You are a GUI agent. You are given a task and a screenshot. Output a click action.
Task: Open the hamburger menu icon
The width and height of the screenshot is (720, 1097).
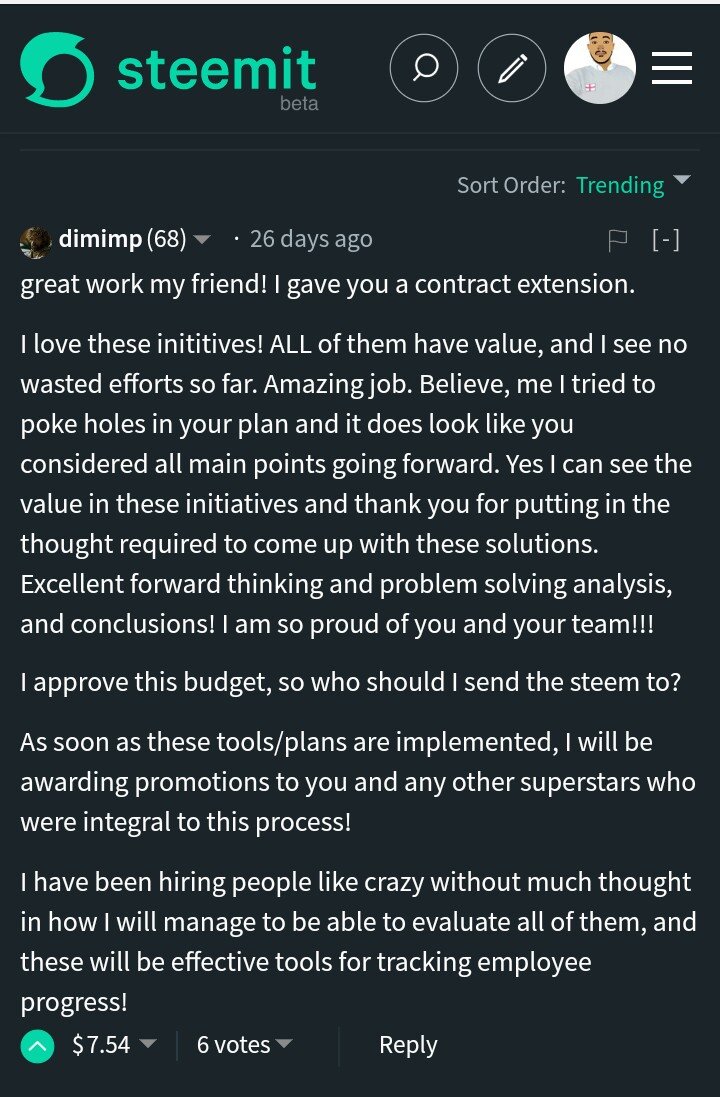pyautogui.click(x=672, y=68)
